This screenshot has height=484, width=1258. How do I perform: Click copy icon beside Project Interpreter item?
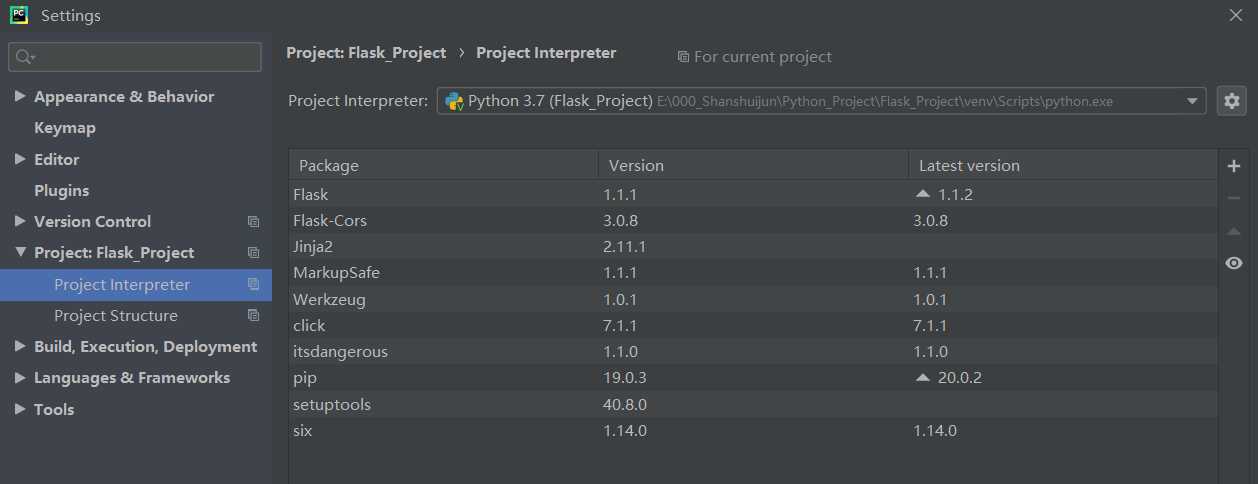pyautogui.click(x=253, y=285)
